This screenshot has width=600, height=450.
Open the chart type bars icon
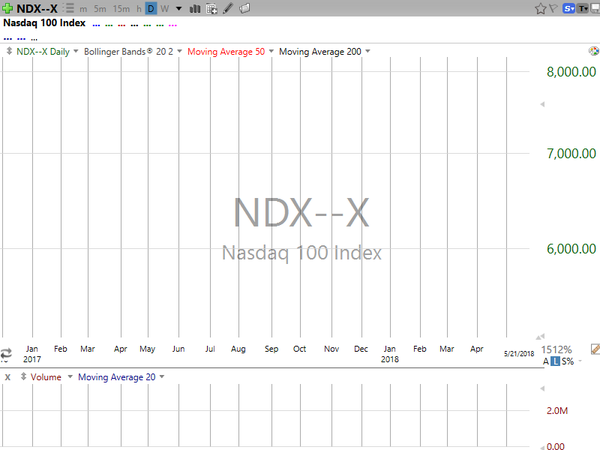[195, 8]
